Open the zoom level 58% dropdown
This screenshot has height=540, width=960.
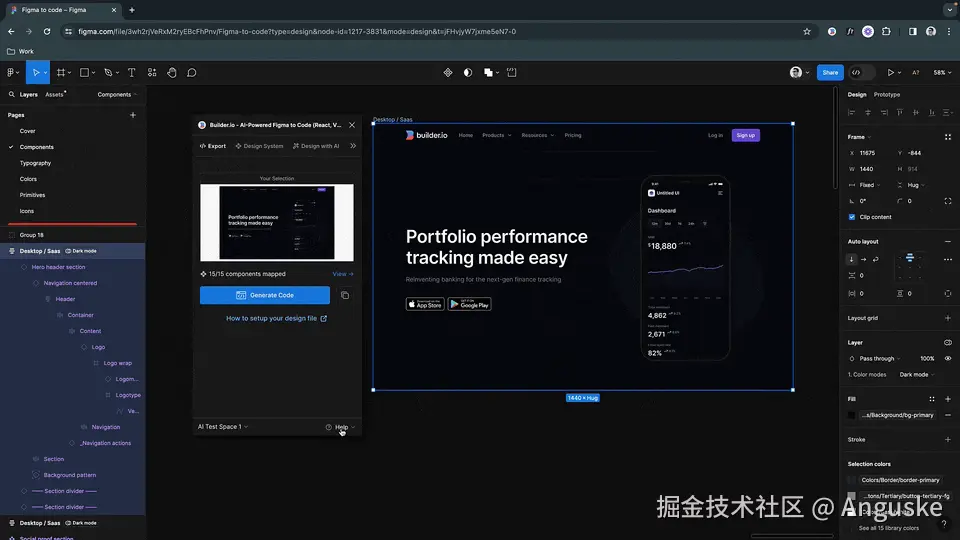click(942, 72)
